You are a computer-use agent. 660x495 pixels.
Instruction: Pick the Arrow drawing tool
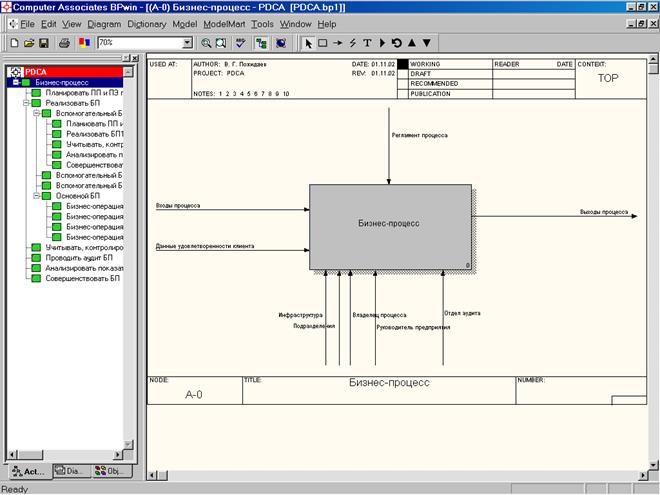pyautogui.click(x=338, y=43)
